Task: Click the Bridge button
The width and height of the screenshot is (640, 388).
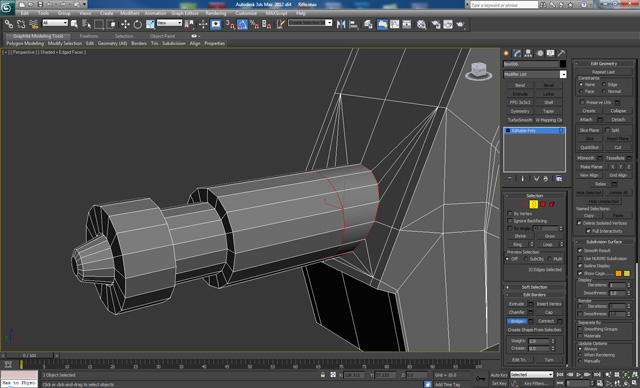Action: [517, 321]
